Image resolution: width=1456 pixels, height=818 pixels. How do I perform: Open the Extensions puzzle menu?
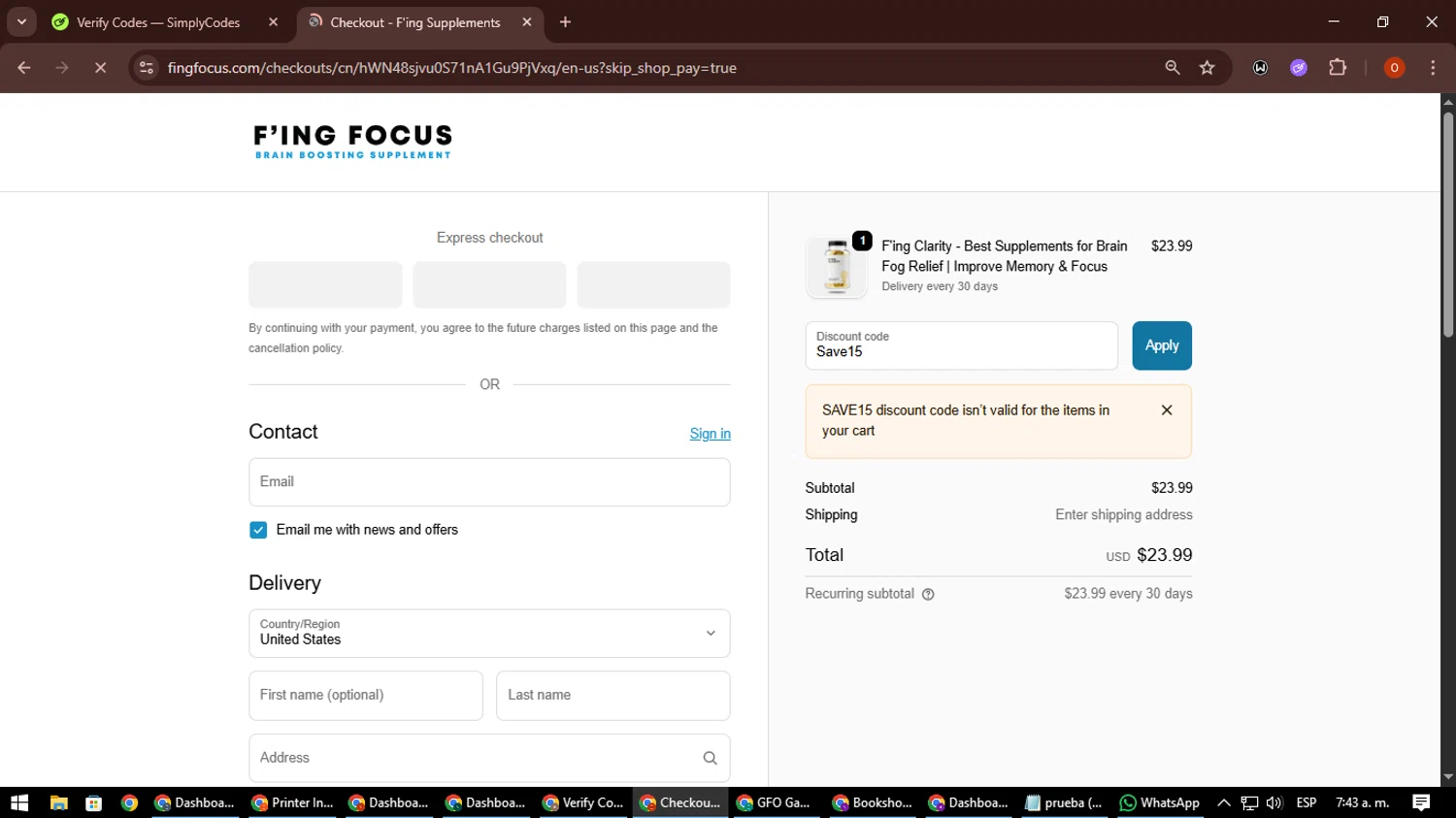coord(1338,68)
